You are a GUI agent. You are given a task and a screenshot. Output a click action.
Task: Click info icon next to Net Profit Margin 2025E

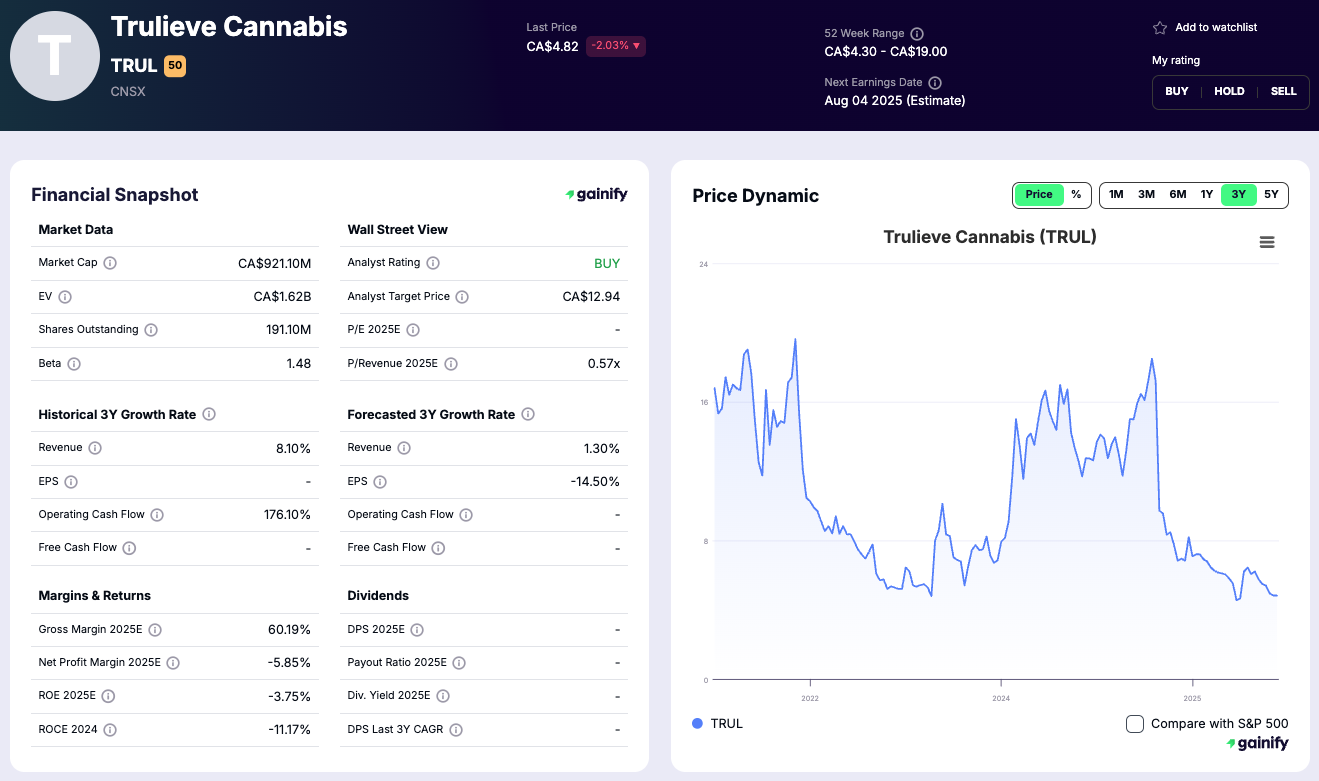click(173, 663)
